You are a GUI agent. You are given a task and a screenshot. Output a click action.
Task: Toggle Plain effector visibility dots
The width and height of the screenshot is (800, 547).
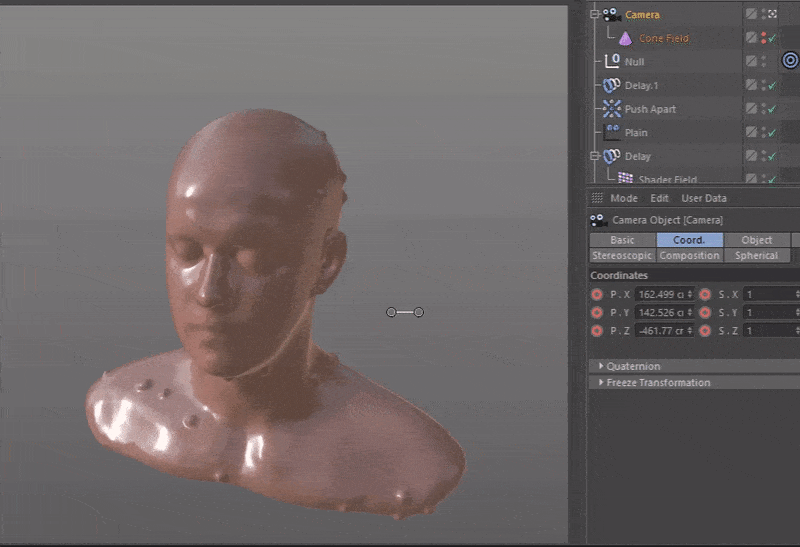pos(764,132)
